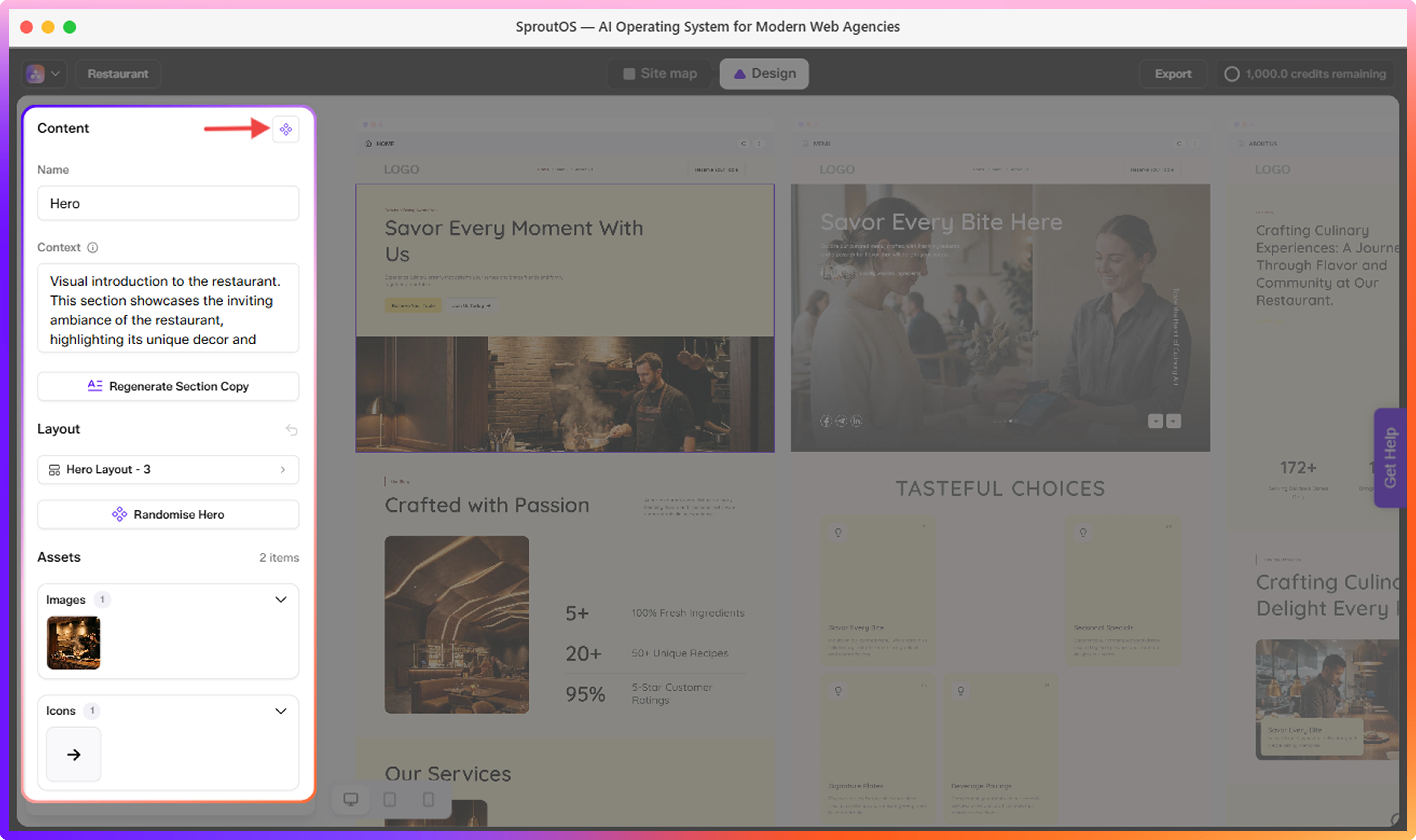The height and width of the screenshot is (840, 1416).
Task: Click the restaurant interior image under Crafted with Passion
Action: [x=457, y=625]
